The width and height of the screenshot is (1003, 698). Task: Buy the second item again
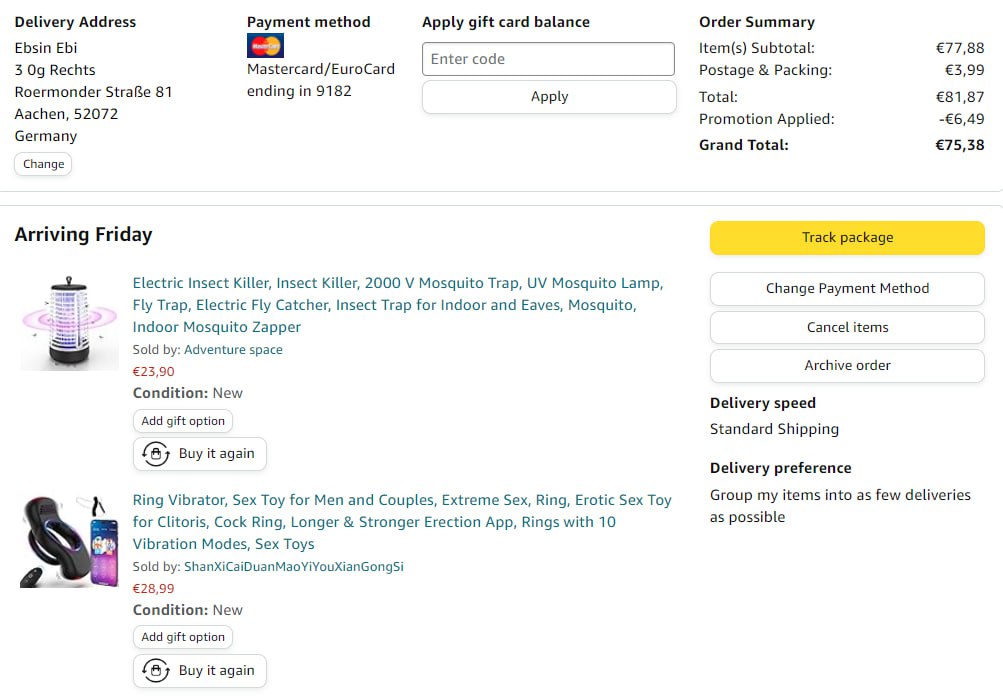coord(215,671)
